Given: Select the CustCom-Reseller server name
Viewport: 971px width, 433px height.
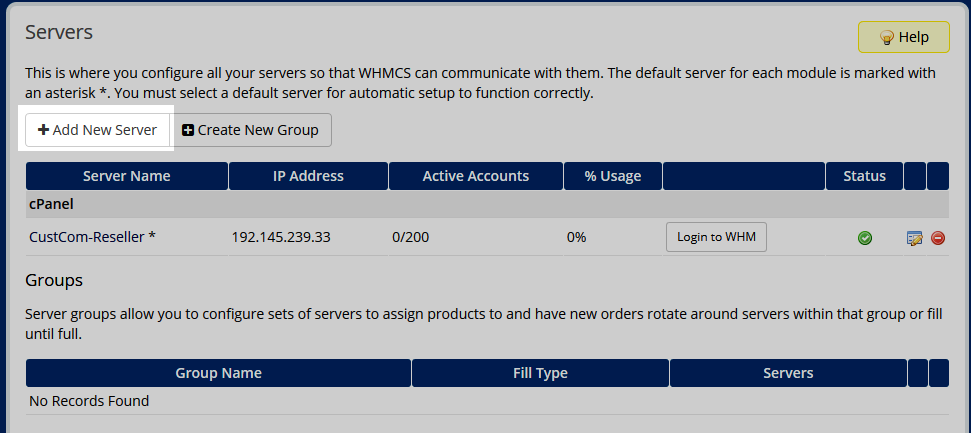Looking at the screenshot, I should pyautogui.click(x=92, y=237).
